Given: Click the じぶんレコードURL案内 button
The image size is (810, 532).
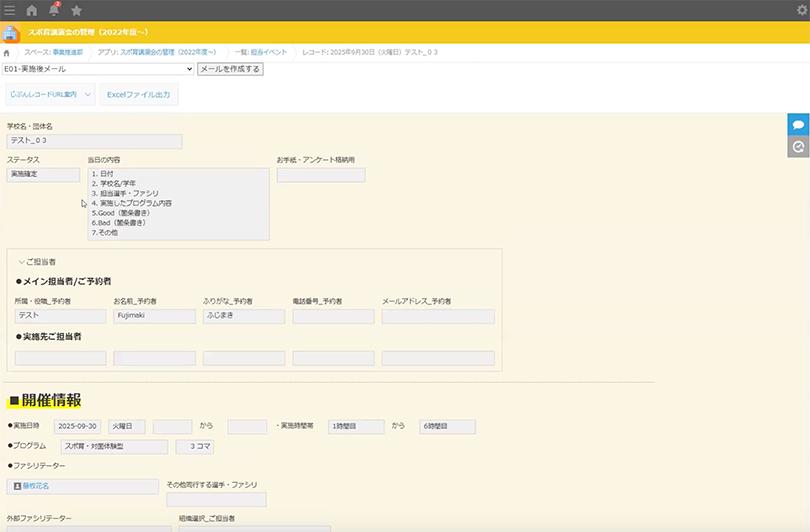Looking at the screenshot, I should point(43,95).
